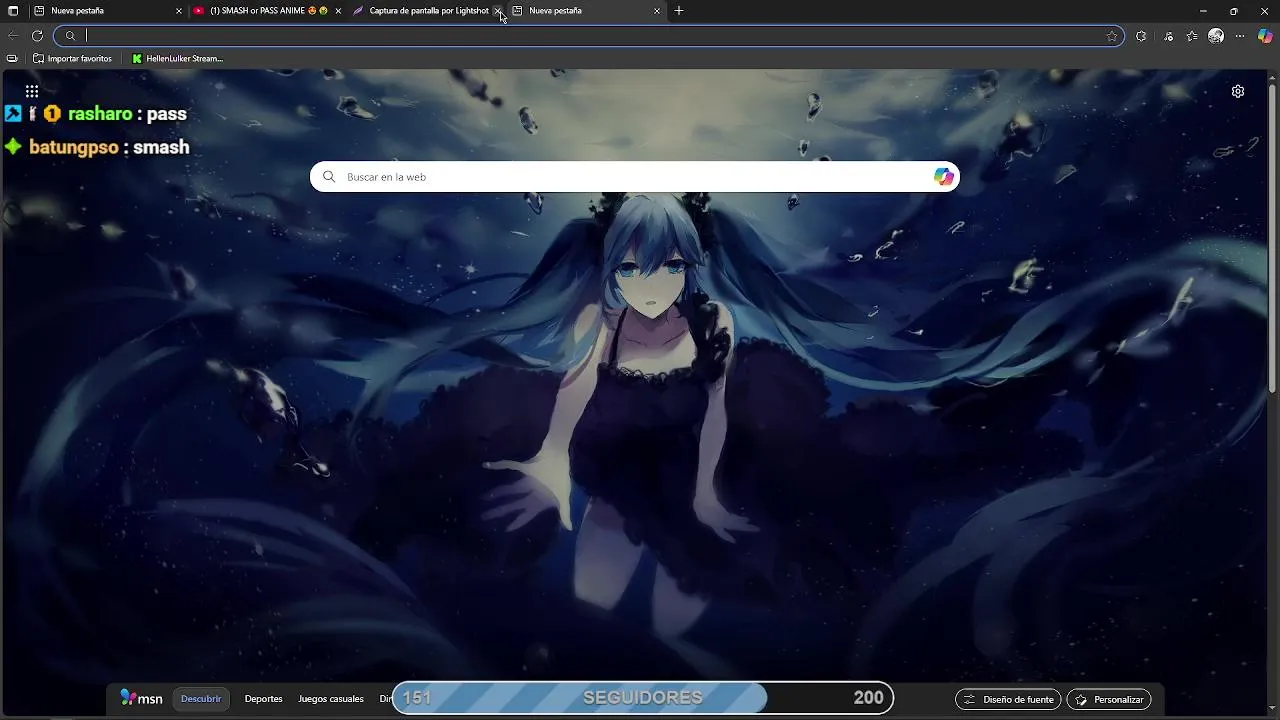Open the apps grid launcher
1280x720 pixels.
tap(32, 91)
